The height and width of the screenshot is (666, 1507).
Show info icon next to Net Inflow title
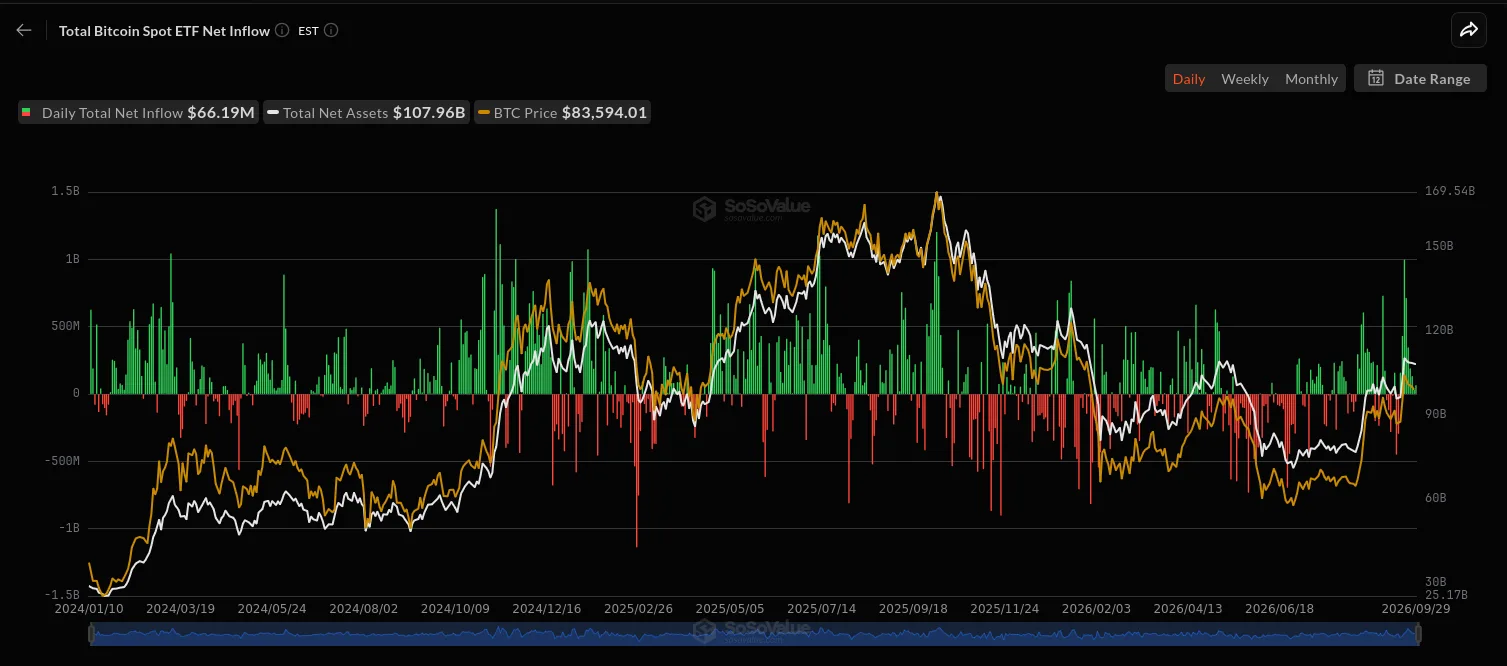(282, 30)
